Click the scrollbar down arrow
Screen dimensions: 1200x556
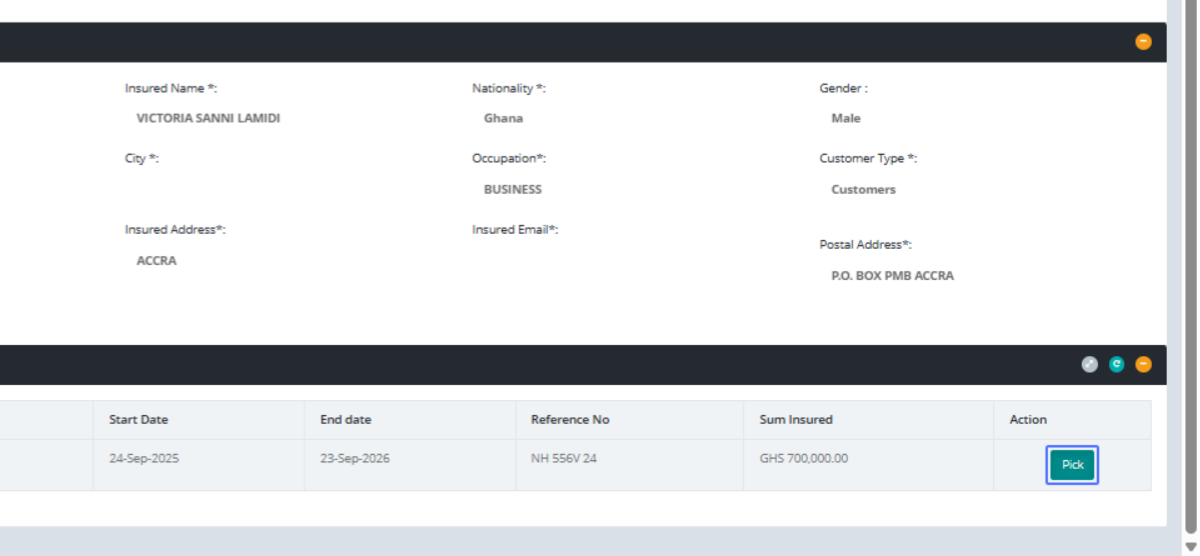pyautogui.click(x=1190, y=546)
